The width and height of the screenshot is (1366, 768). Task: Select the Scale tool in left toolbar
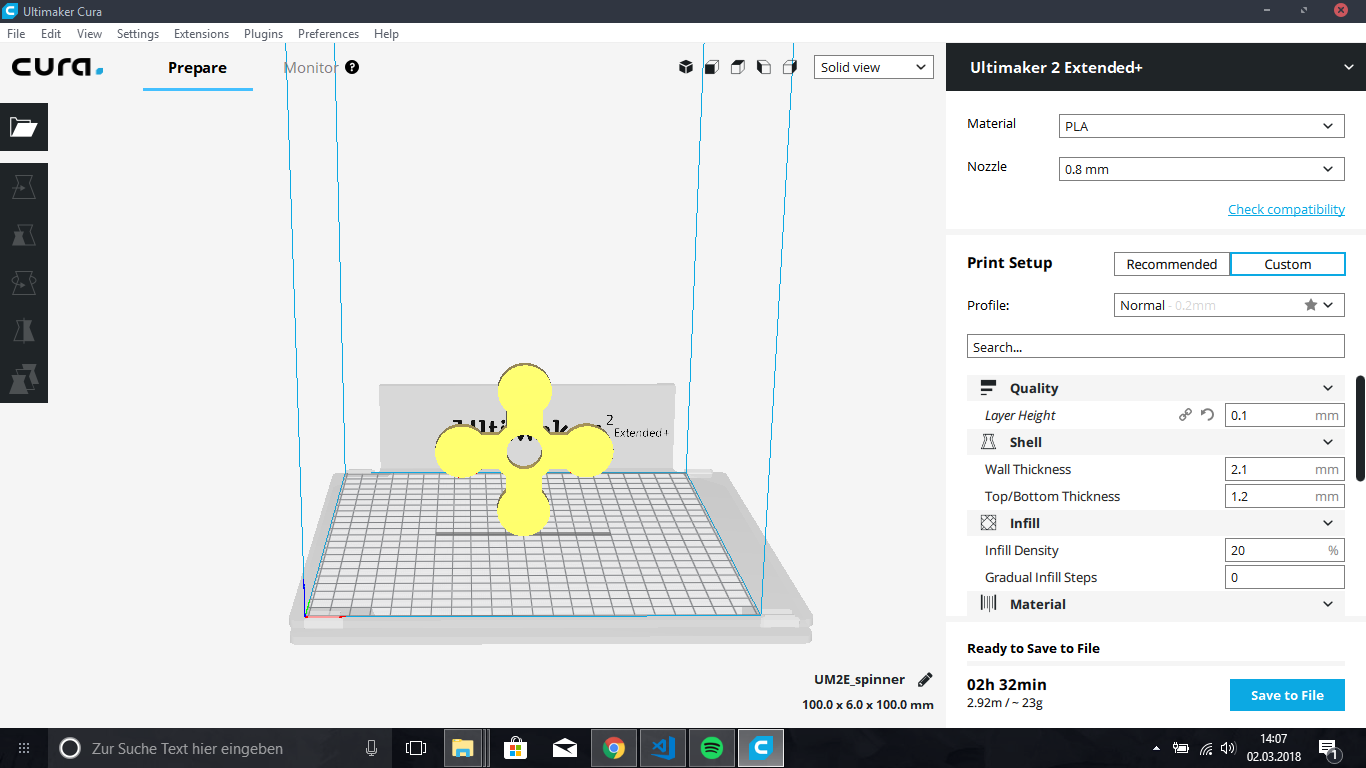click(24, 235)
